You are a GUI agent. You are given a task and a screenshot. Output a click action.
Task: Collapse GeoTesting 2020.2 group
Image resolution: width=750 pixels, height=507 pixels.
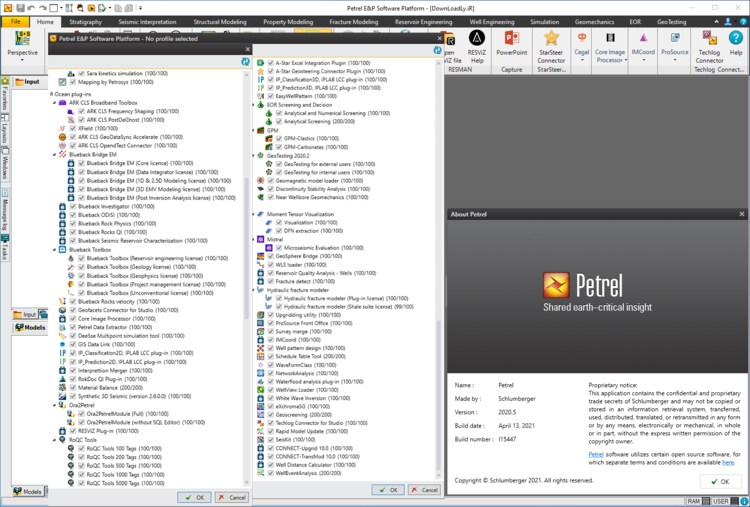(254, 155)
